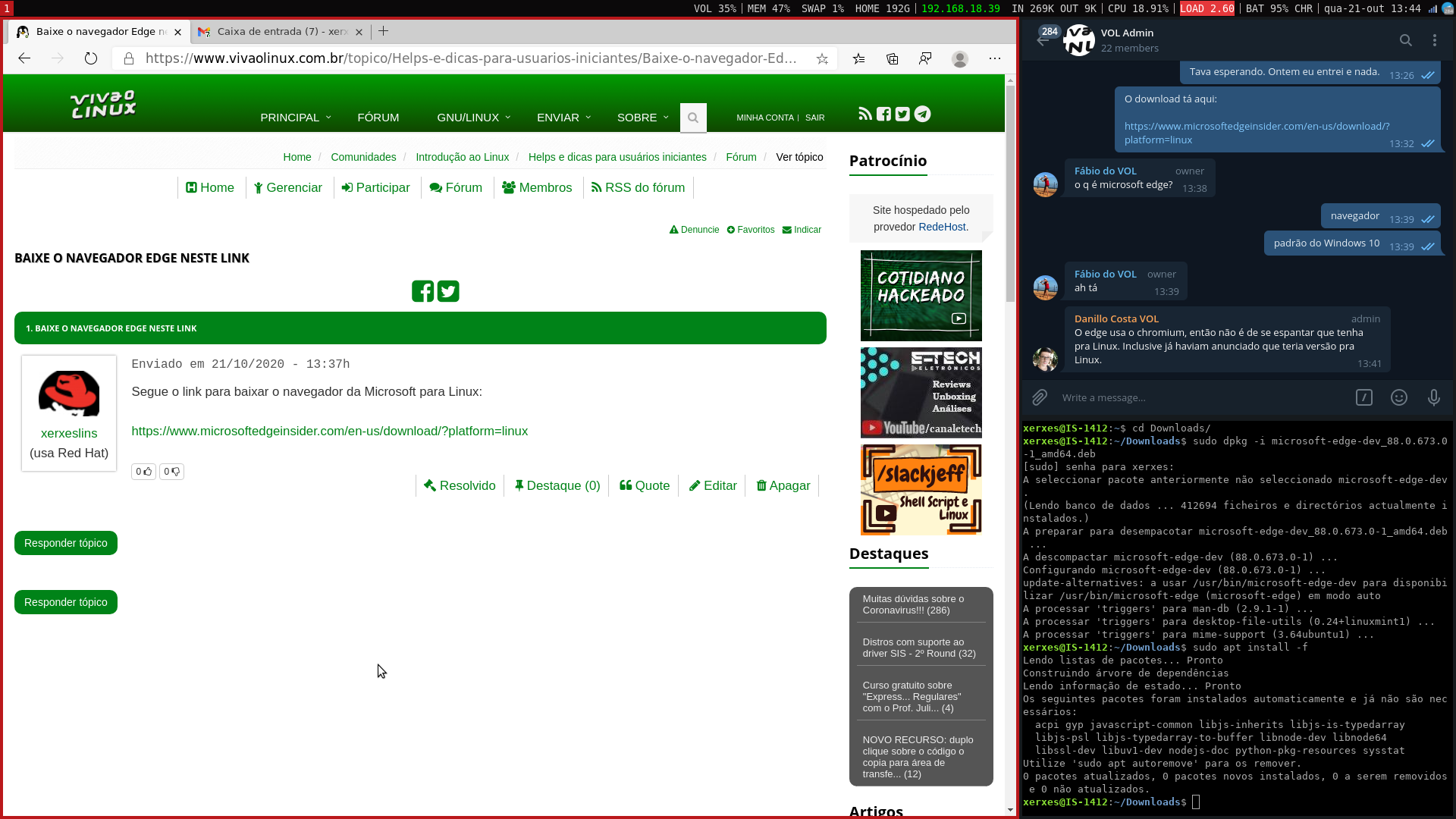The height and width of the screenshot is (819, 1456).
Task: Give the post a thumbs up
Action: coord(143,472)
